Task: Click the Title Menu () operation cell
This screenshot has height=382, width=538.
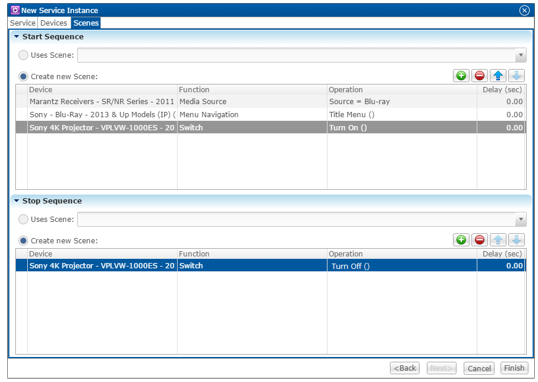Action: click(x=402, y=115)
